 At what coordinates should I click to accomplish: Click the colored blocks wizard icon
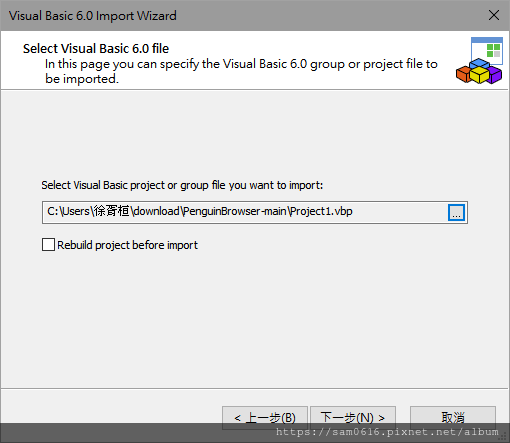pyautogui.click(x=479, y=61)
